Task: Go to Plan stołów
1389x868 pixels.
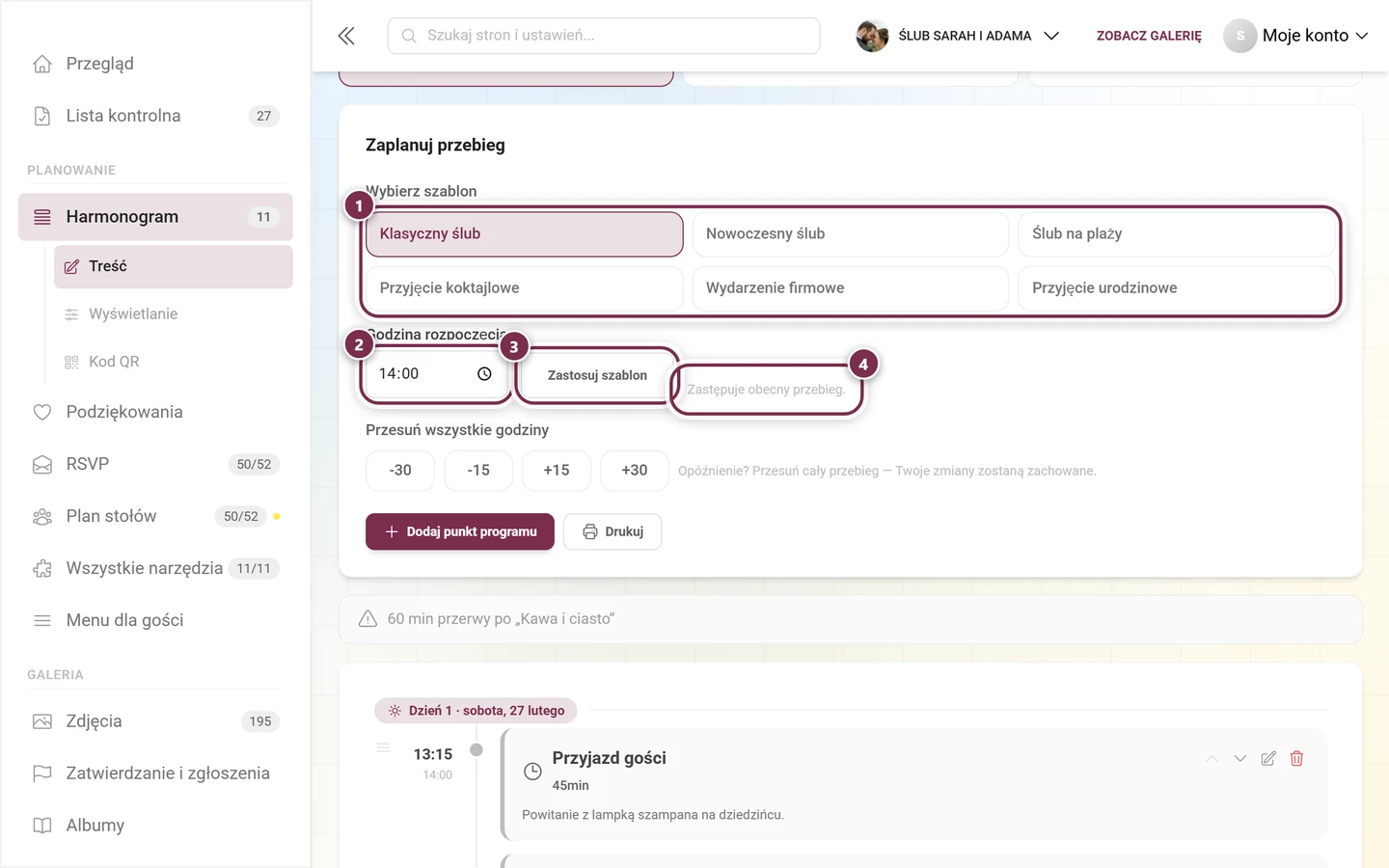Action: click(155, 516)
